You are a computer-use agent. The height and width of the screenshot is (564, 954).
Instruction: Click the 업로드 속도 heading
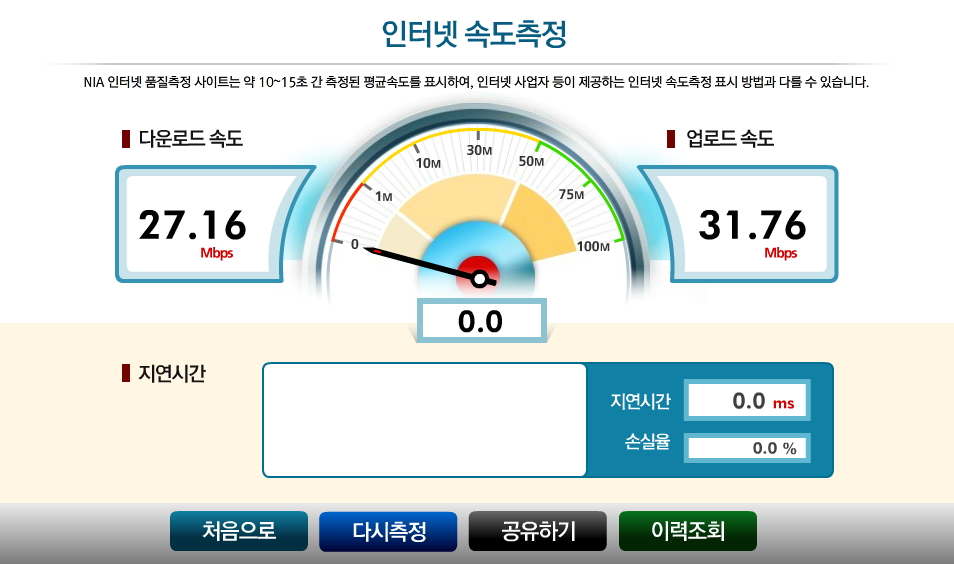tap(729, 139)
